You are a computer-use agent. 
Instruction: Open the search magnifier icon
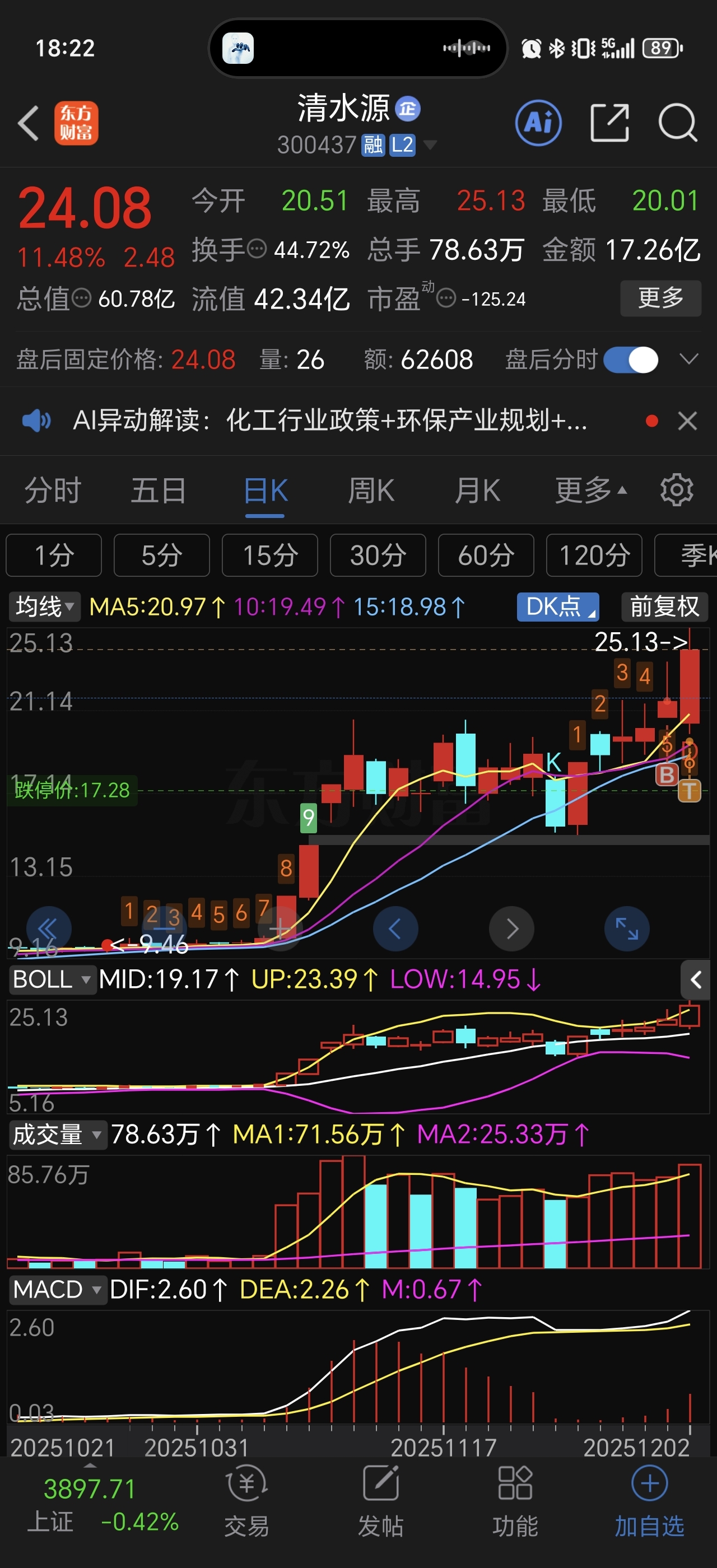(678, 123)
